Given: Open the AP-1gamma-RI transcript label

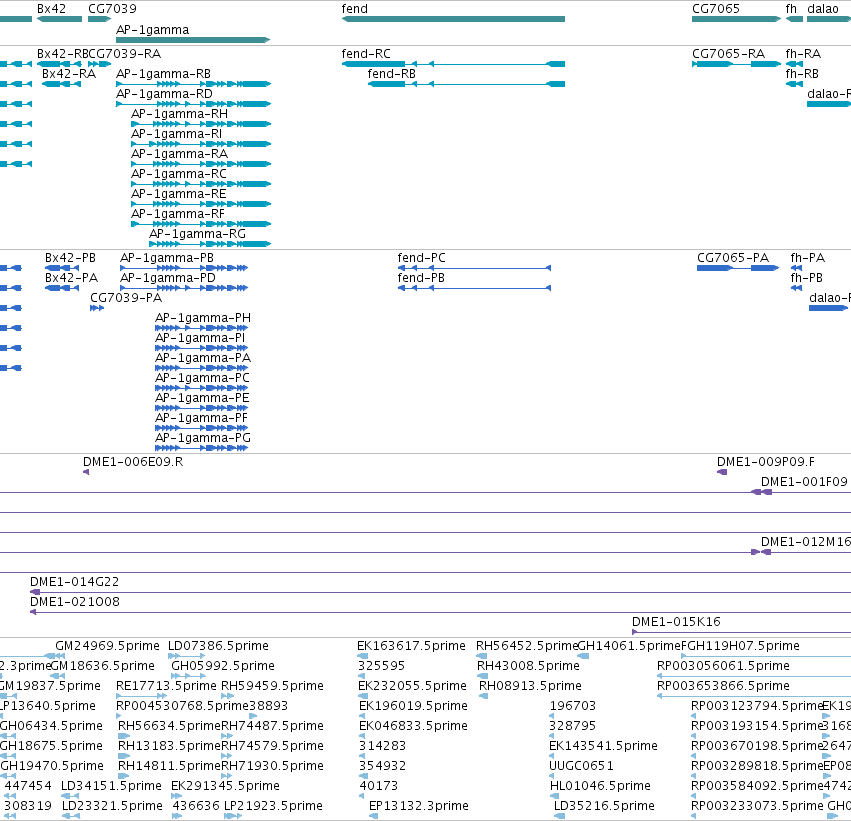Looking at the screenshot, I should click(176, 134).
